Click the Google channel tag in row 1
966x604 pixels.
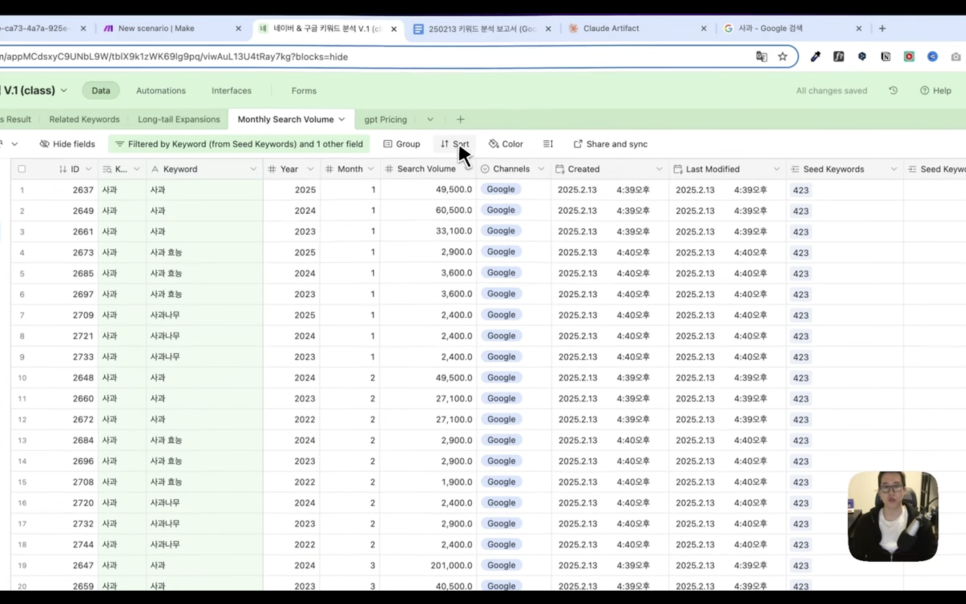tap(501, 190)
